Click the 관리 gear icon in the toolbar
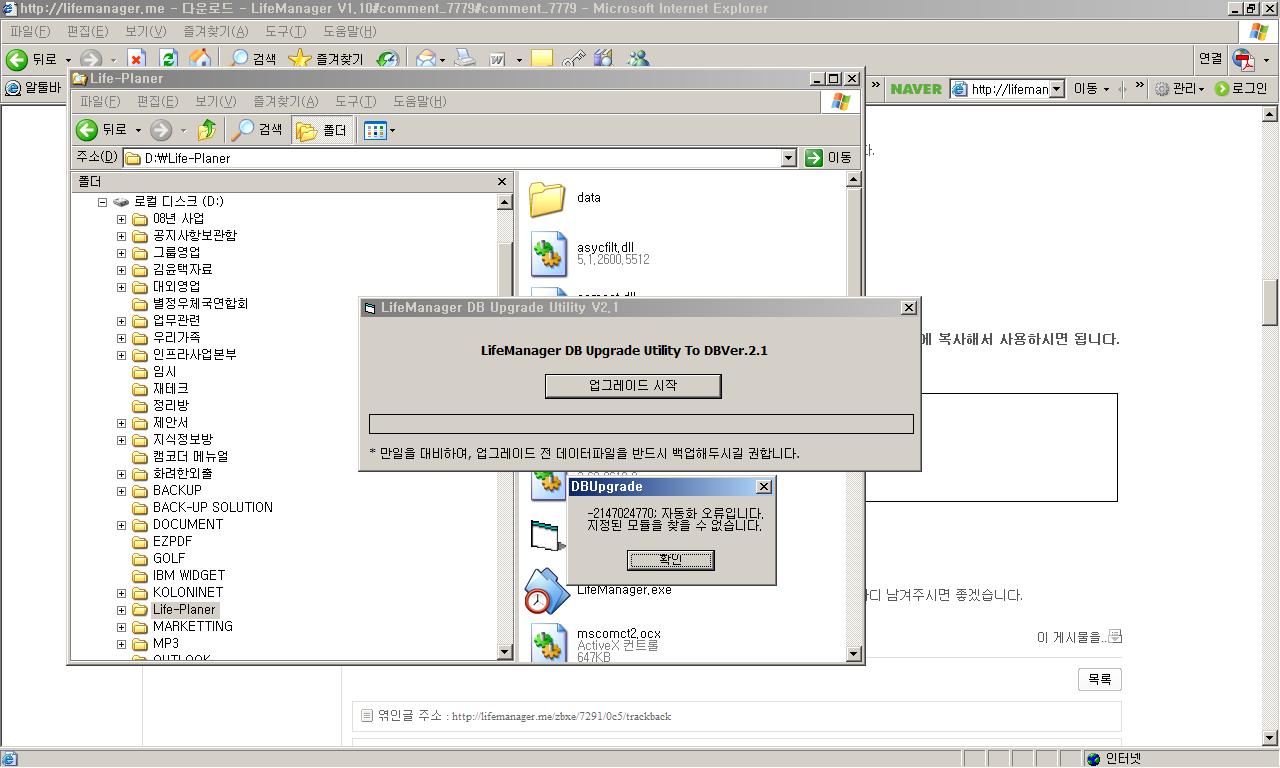This screenshot has height=768, width=1280. point(1162,89)
